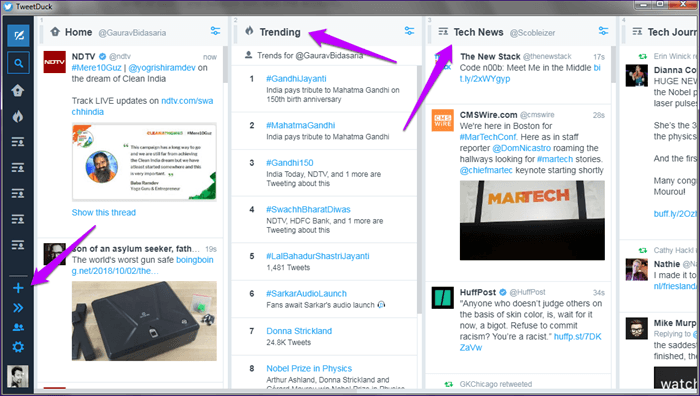This screenshot has height=396, width=700.
Task: Open Trending column options slider icon
Action: pyautogui.click(x=409, y=31)
